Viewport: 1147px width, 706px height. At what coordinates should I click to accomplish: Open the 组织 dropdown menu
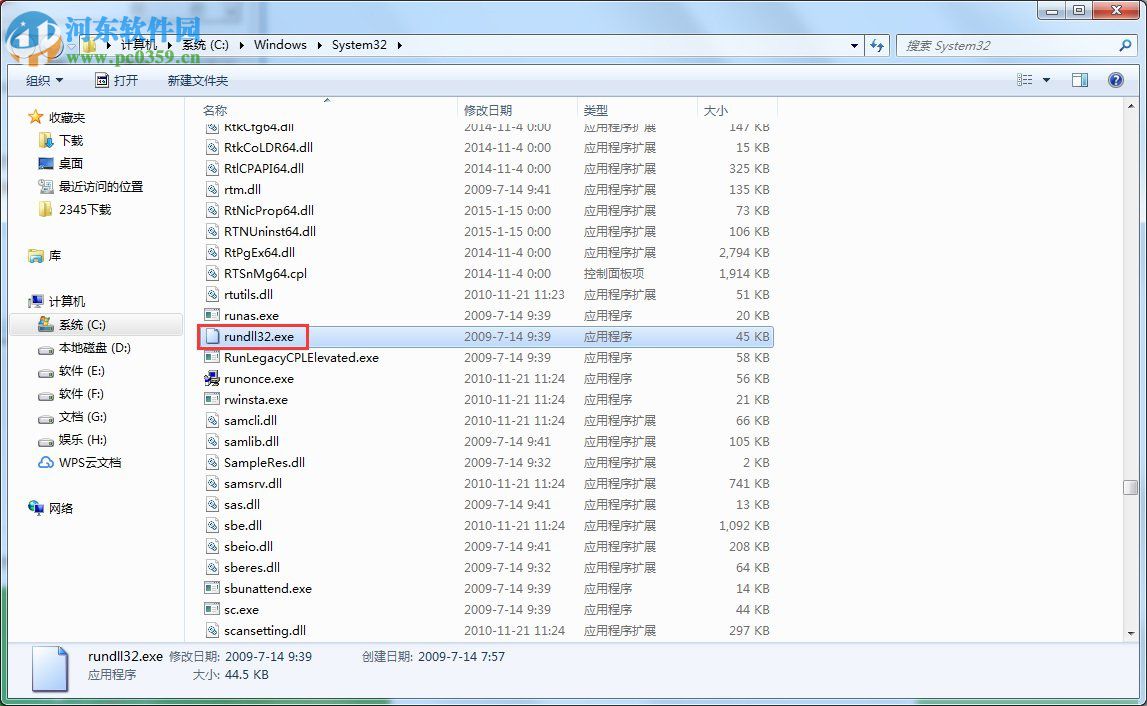tap(42, 80)
